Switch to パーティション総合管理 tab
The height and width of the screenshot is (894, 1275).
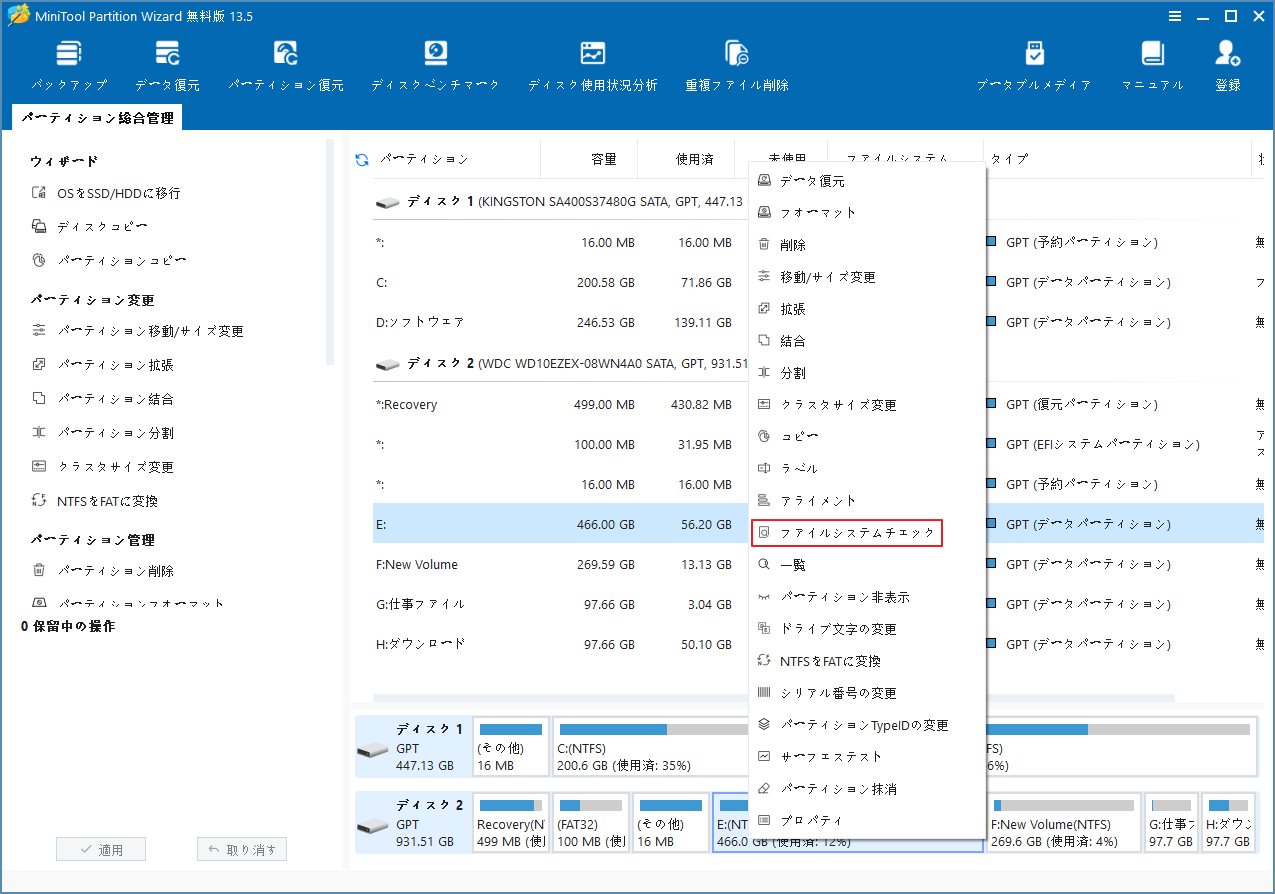point(98,117)
